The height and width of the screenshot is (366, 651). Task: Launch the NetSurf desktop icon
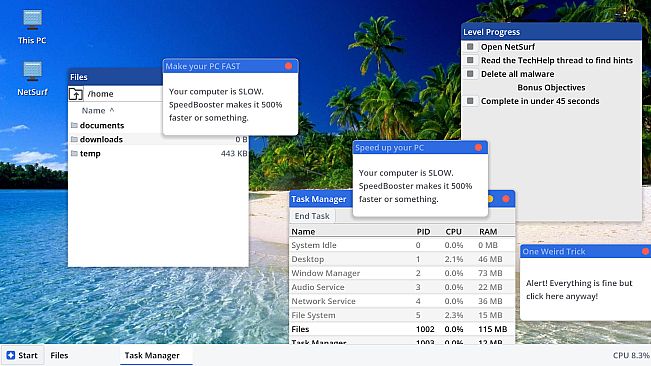(32, 78)
